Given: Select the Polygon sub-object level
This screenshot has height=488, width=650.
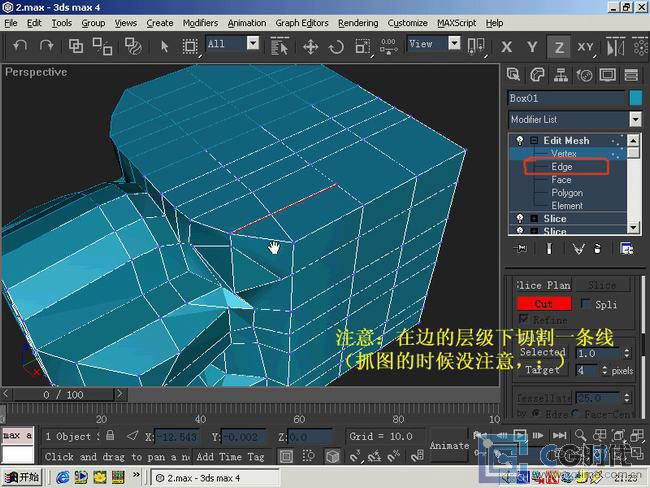Looking at the screenshot, I should pos(567,193).
